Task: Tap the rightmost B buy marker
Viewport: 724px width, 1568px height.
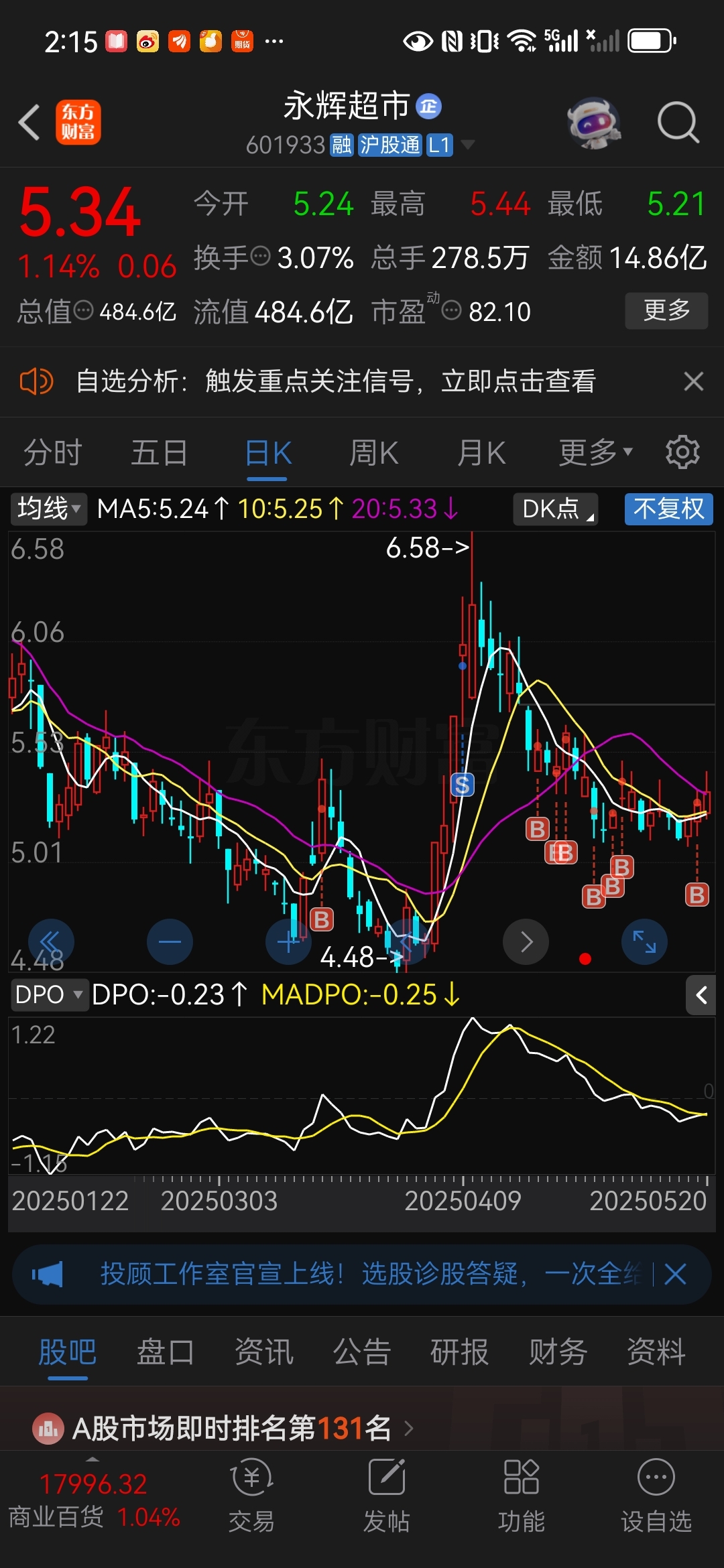Action: point(697,895)
